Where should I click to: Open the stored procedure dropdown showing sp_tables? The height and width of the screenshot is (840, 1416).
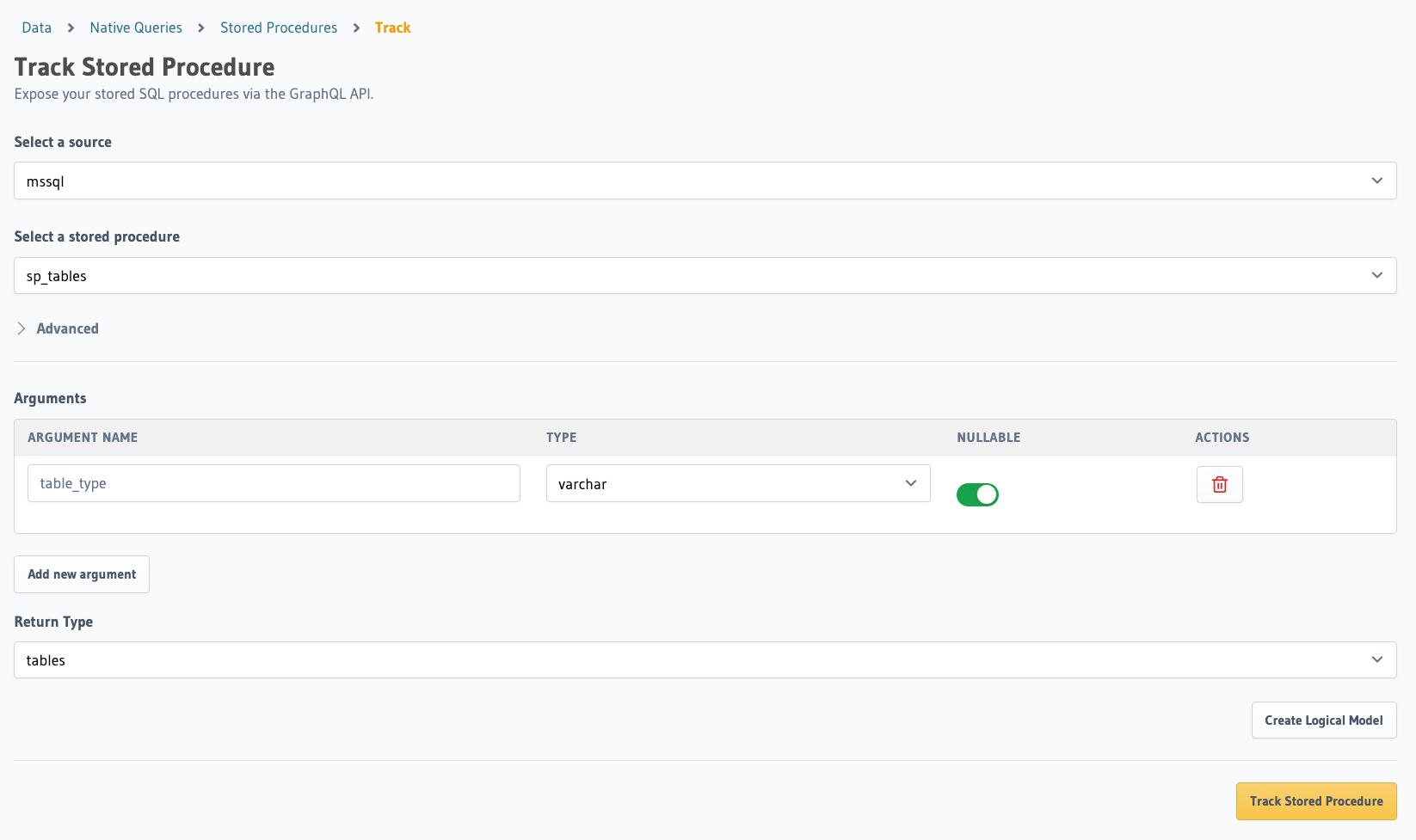[x=705, y=275]
